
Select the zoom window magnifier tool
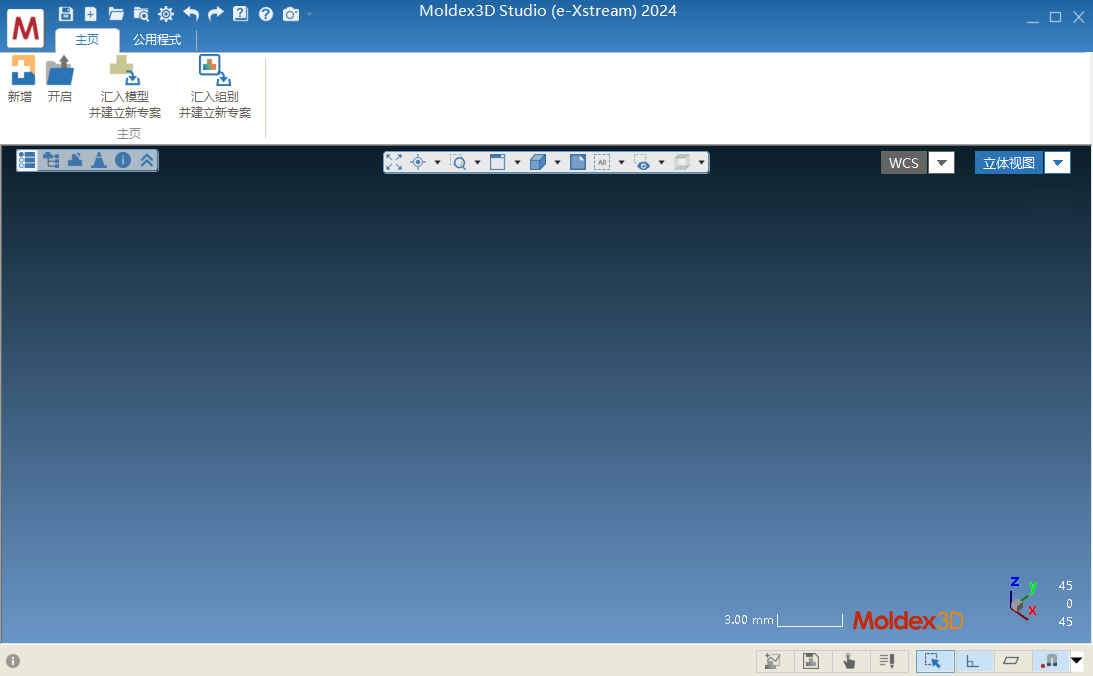point(458,162)
